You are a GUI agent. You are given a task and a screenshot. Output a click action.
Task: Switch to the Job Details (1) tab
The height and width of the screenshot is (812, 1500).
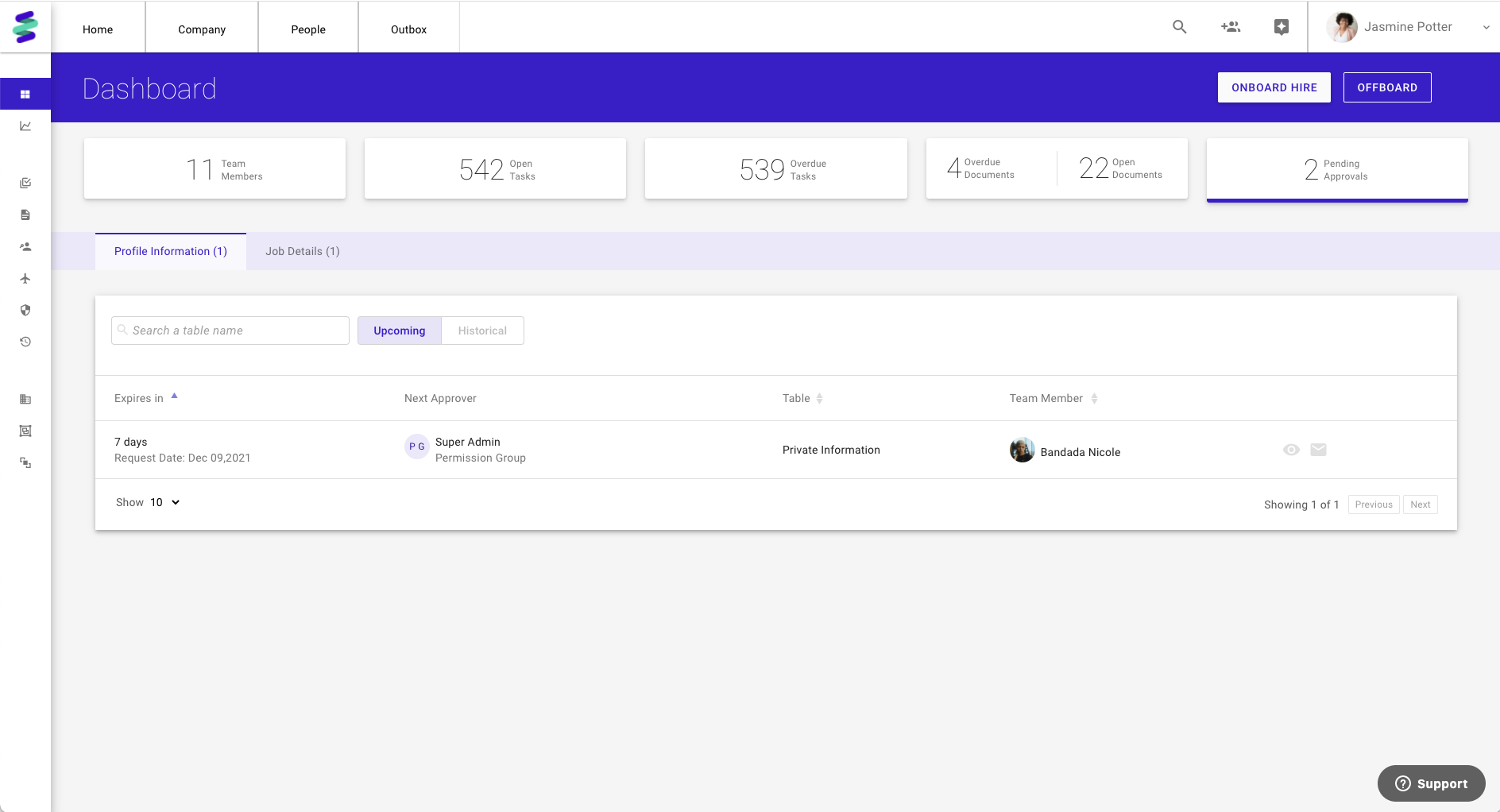click(x=302, y=251)
